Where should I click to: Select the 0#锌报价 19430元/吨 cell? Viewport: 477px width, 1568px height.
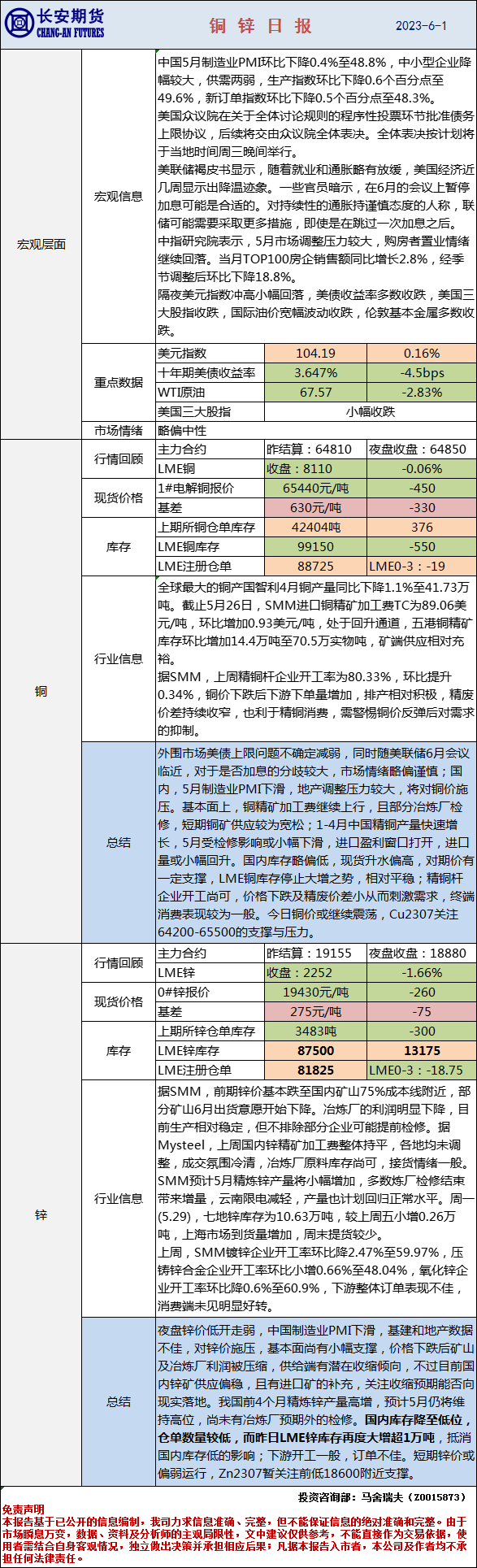(x=315, y=992)
